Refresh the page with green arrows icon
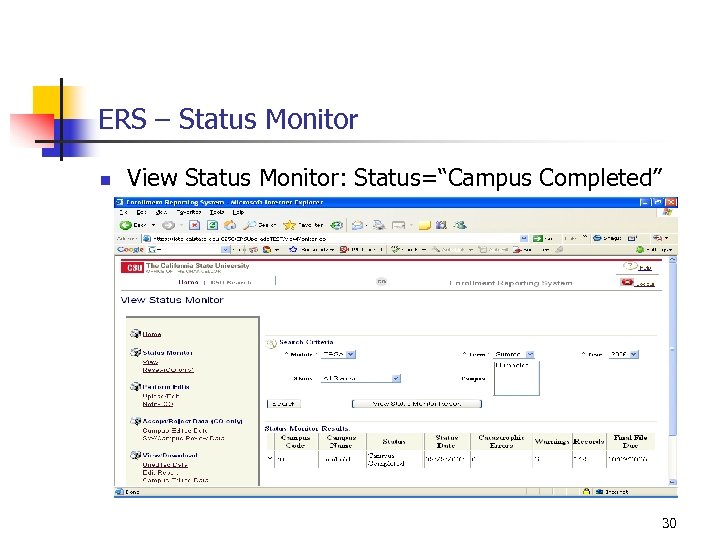 coord(212,225)
